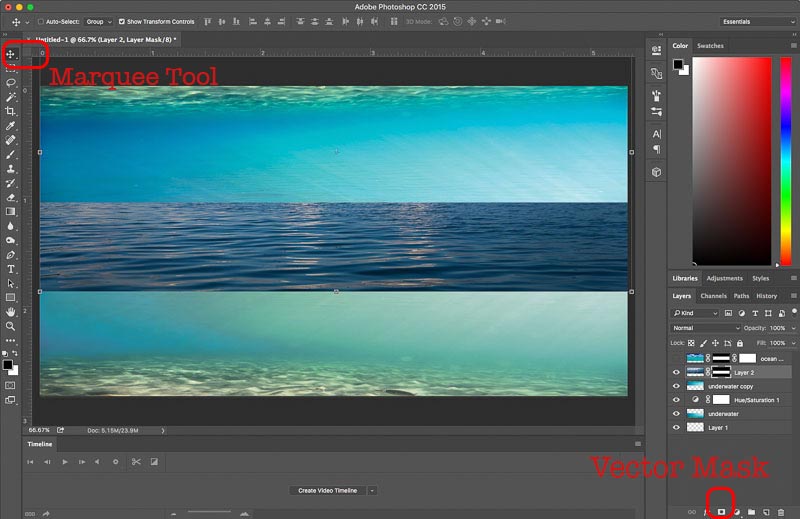This screenshot has width=800, height=519.
Task: Select the Rectangle shape tool
Action: [10, 298]
